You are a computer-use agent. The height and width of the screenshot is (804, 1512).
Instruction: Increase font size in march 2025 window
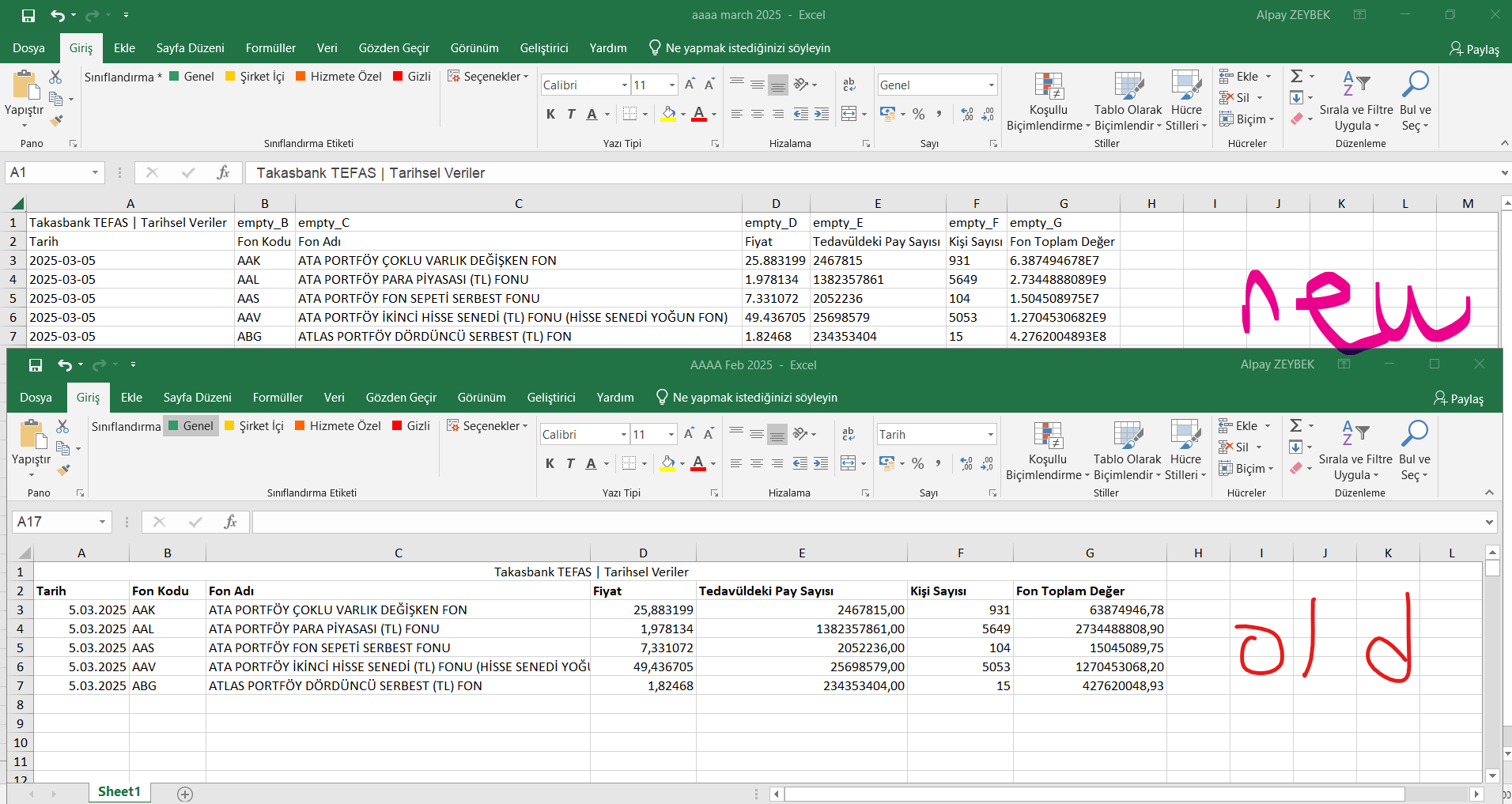[x=690, y=85]
